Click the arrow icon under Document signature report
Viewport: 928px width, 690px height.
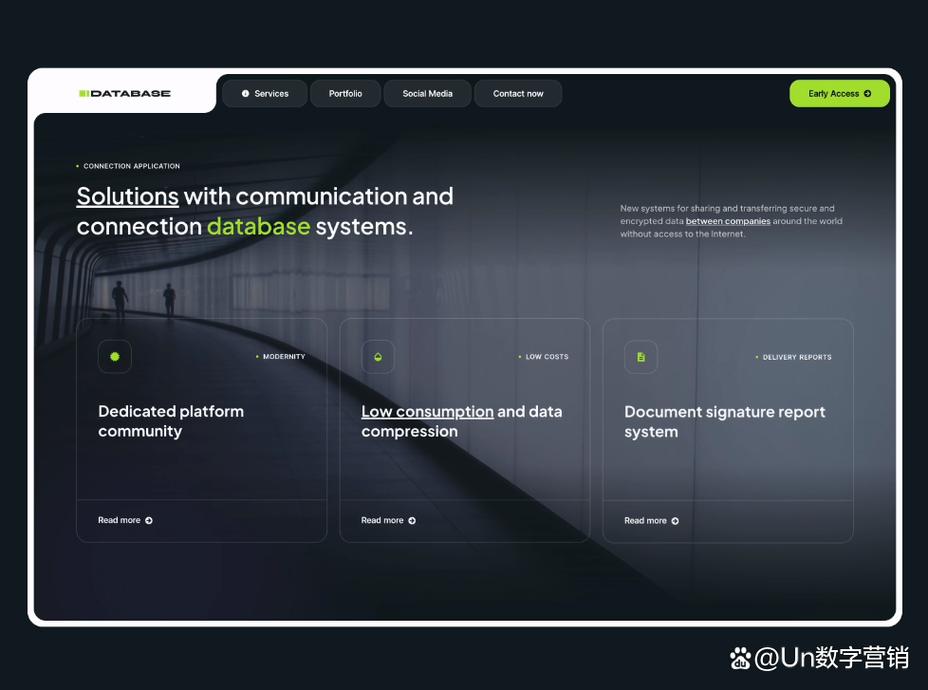[675, 521]
